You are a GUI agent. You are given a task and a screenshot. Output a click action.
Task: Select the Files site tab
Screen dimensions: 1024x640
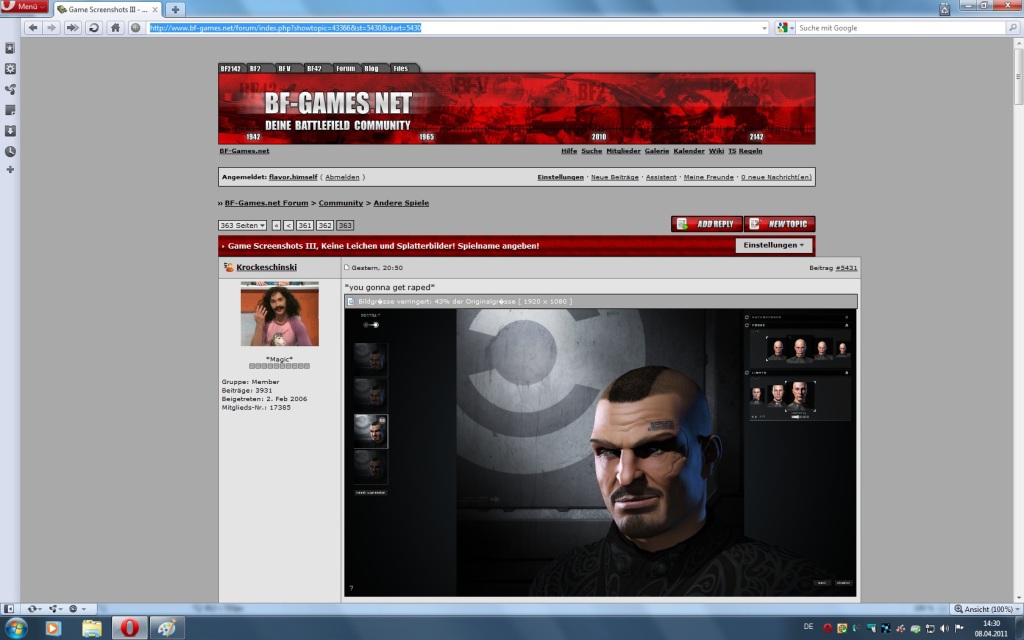pos(400,69)
